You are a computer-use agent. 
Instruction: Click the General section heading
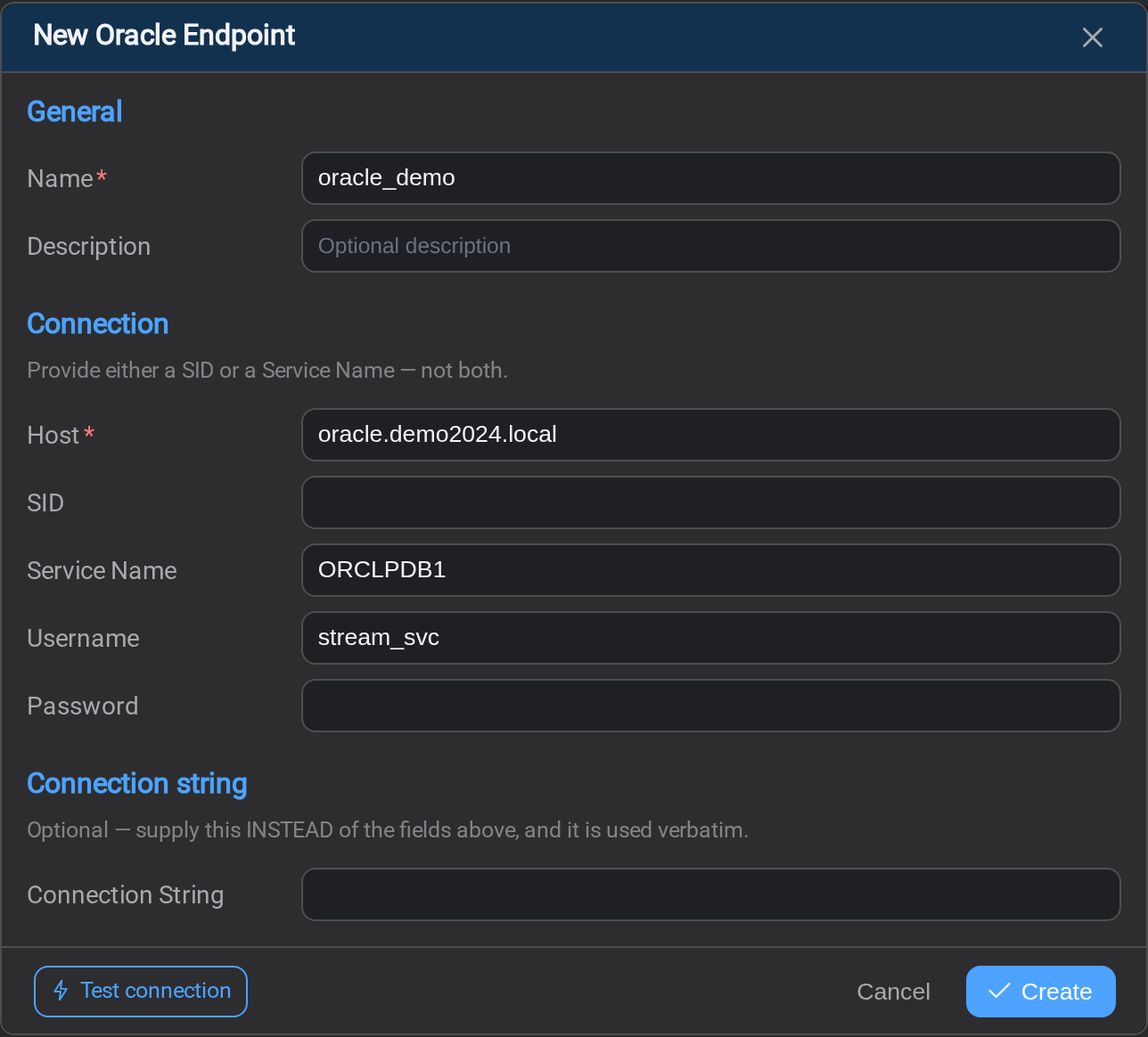[75, 111]
